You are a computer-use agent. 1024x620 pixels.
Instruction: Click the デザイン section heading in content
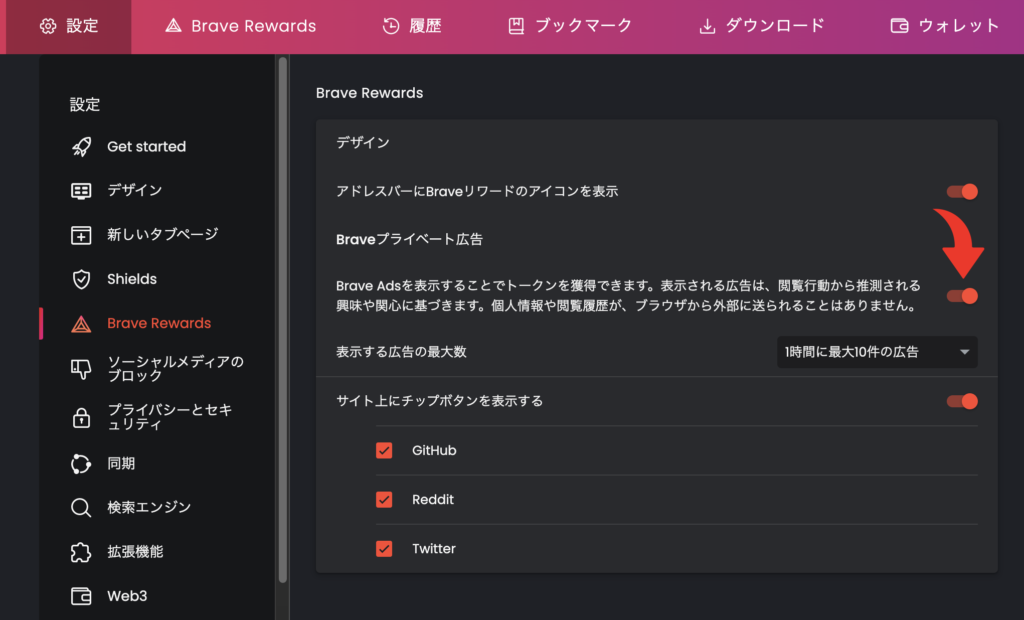click(362, 142)
